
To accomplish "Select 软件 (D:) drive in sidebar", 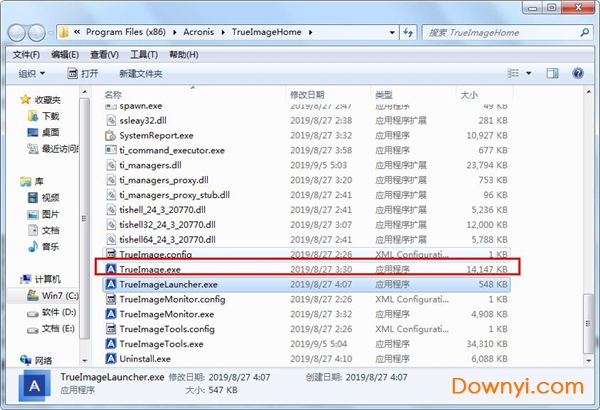I will coord(52,312).
